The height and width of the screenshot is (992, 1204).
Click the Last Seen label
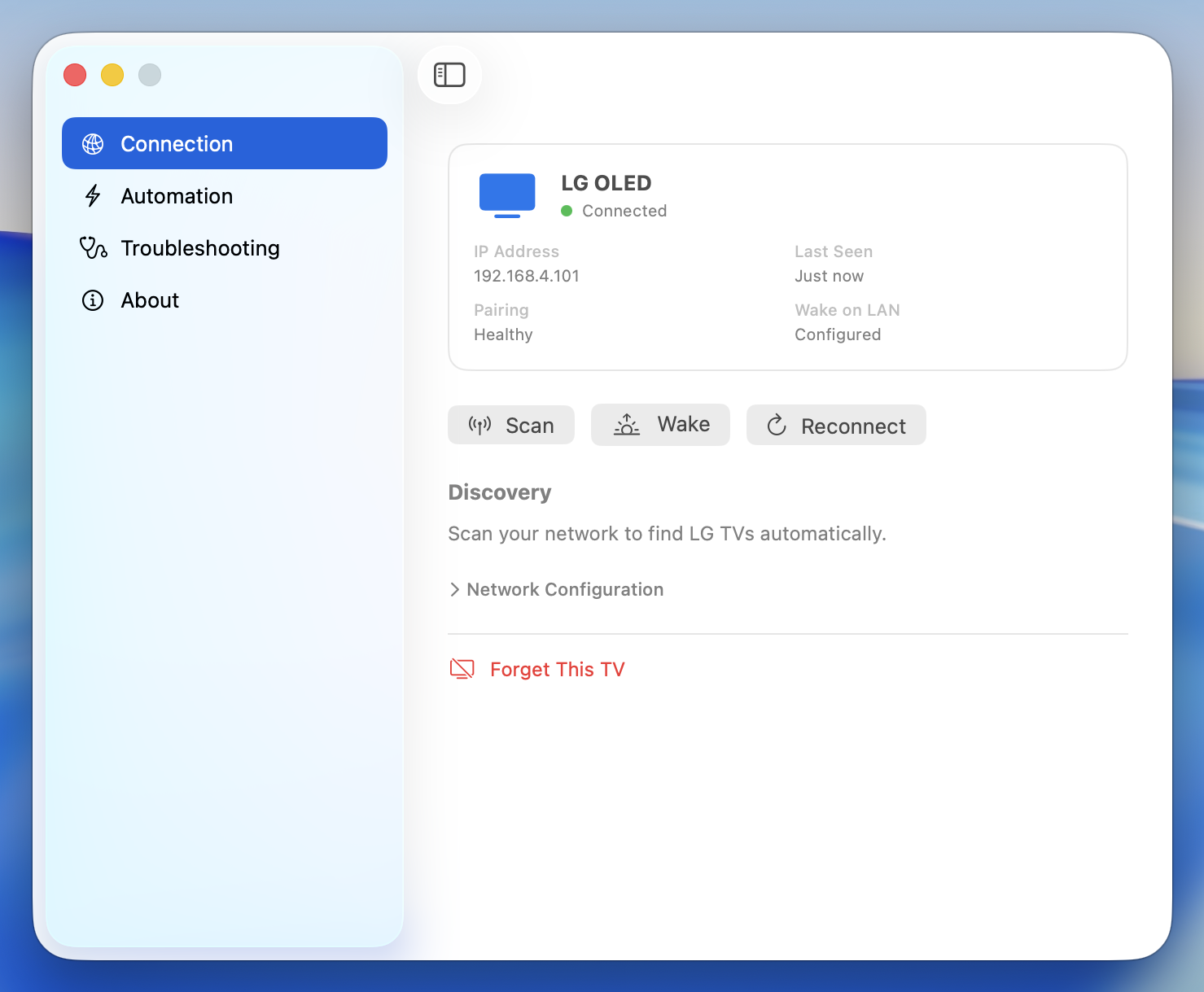834,251
